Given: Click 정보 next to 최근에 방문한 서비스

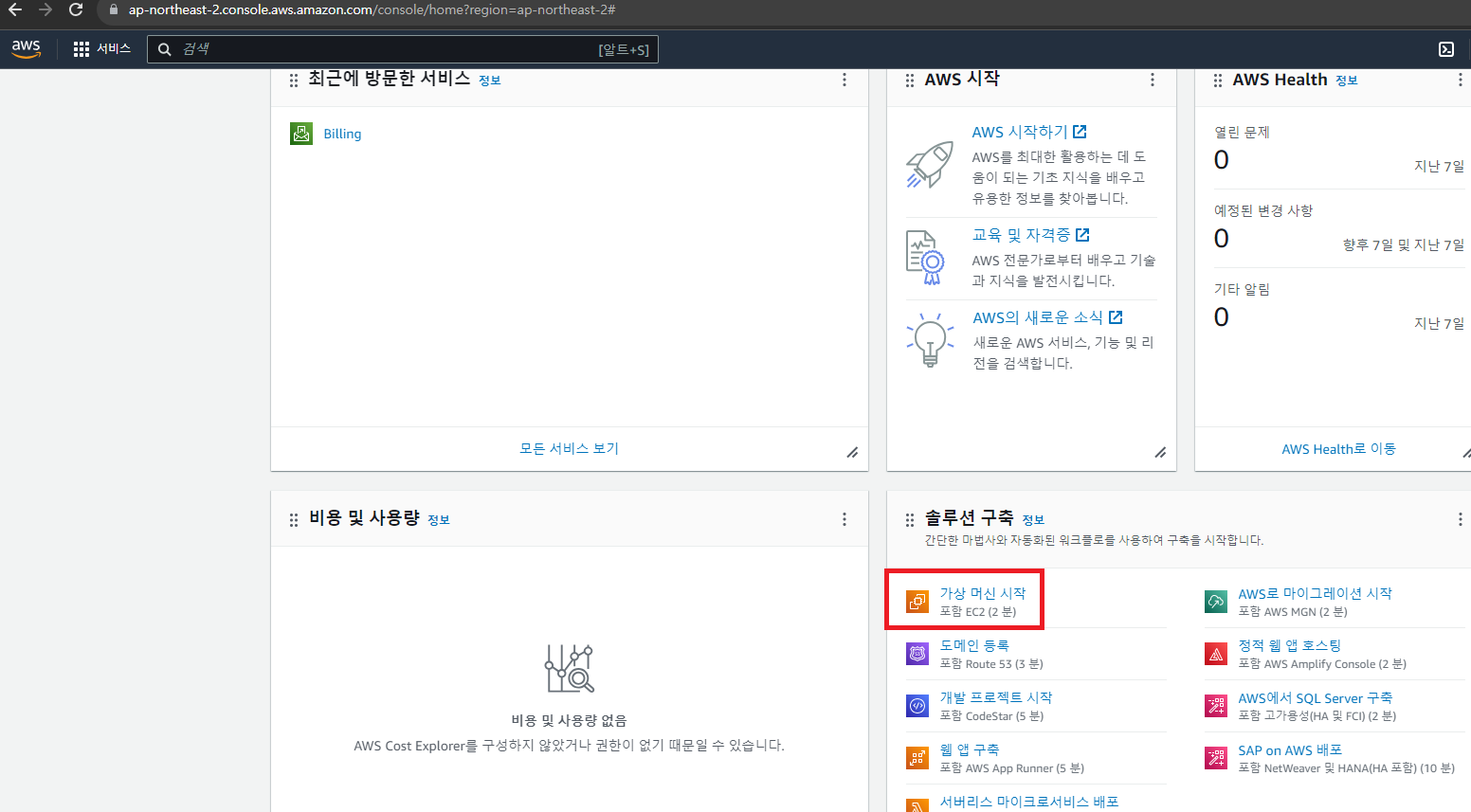Looking at the screenshot, I should [490, 81].
